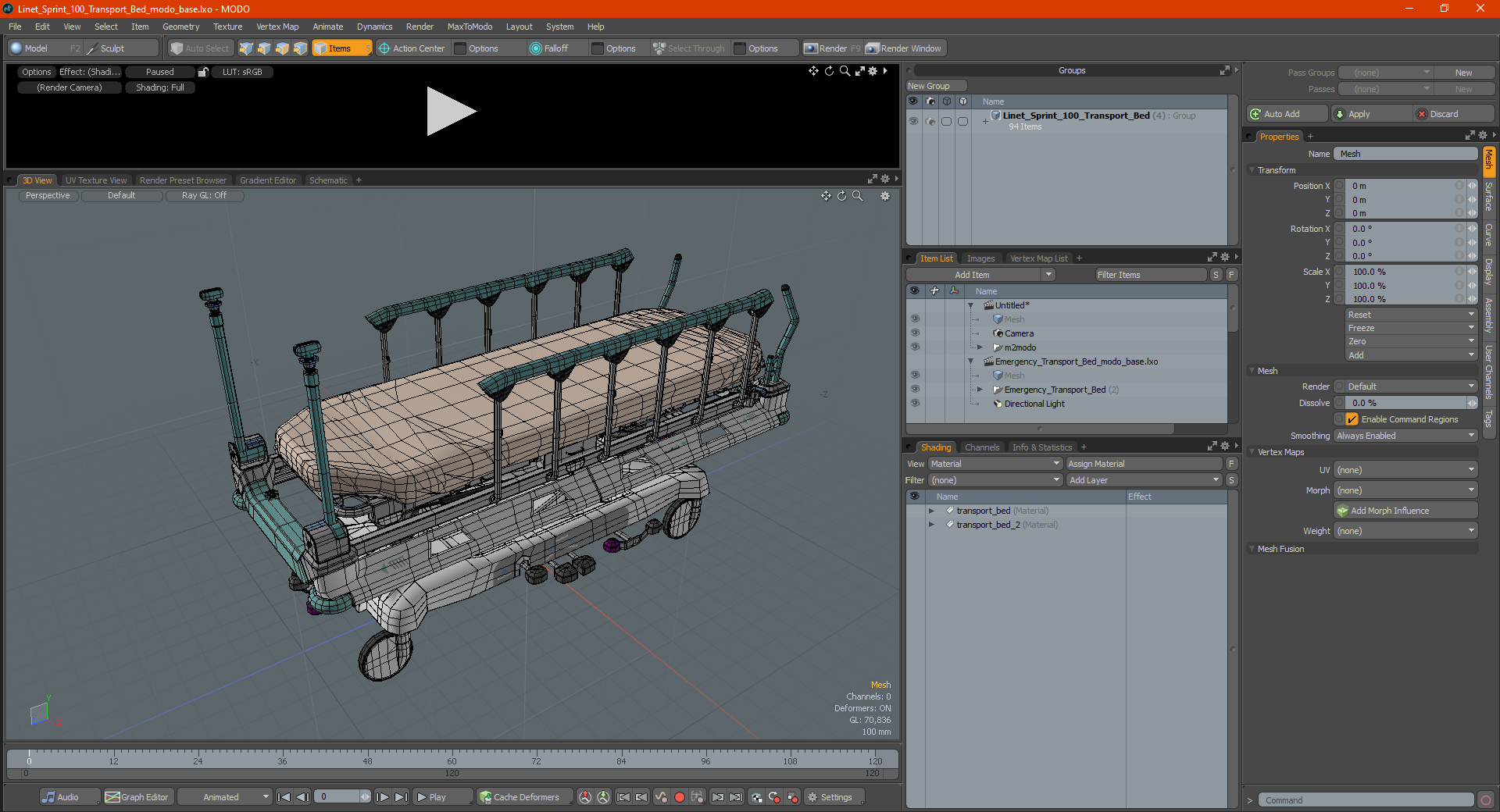Viewport: 1500px width, 812px height.
Task: Select Materials selection mode icon
Action: (x=300, y=48)
